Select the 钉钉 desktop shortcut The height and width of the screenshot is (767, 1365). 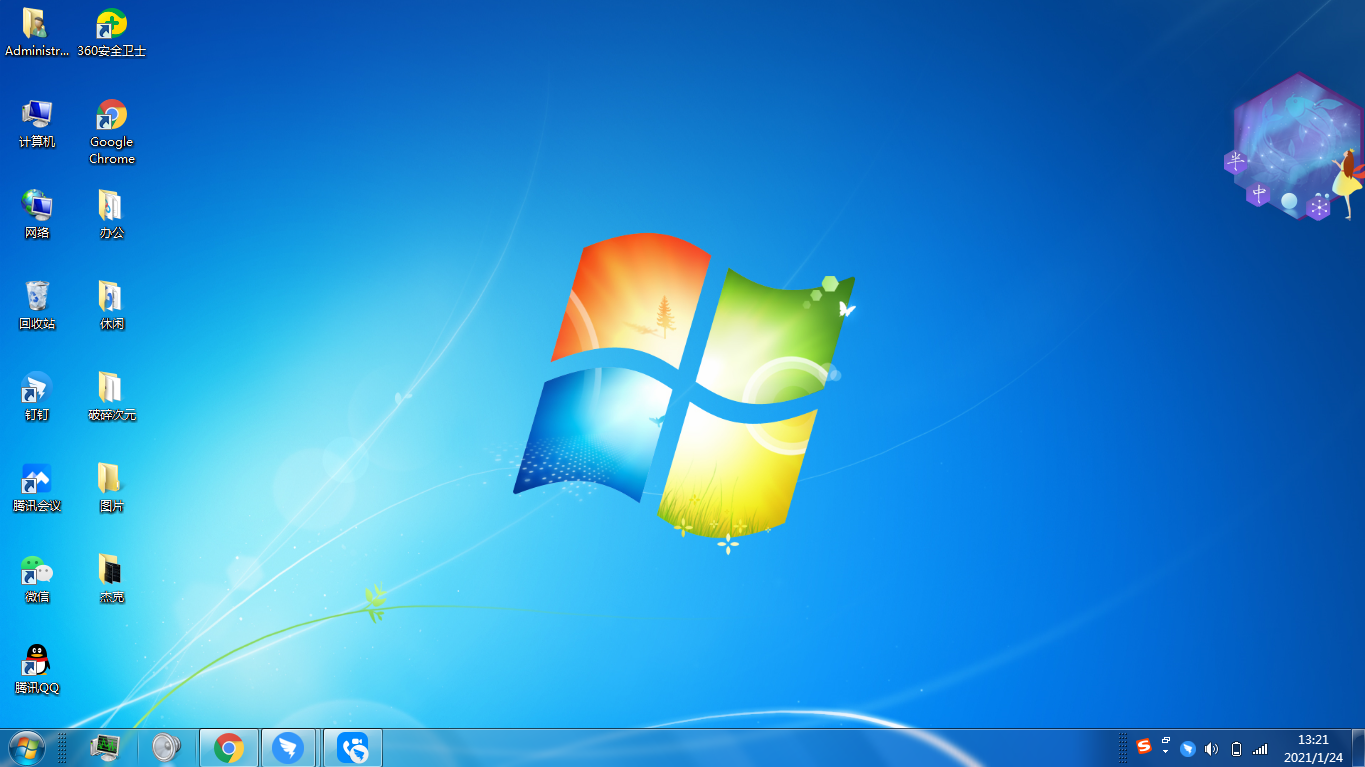37,396
